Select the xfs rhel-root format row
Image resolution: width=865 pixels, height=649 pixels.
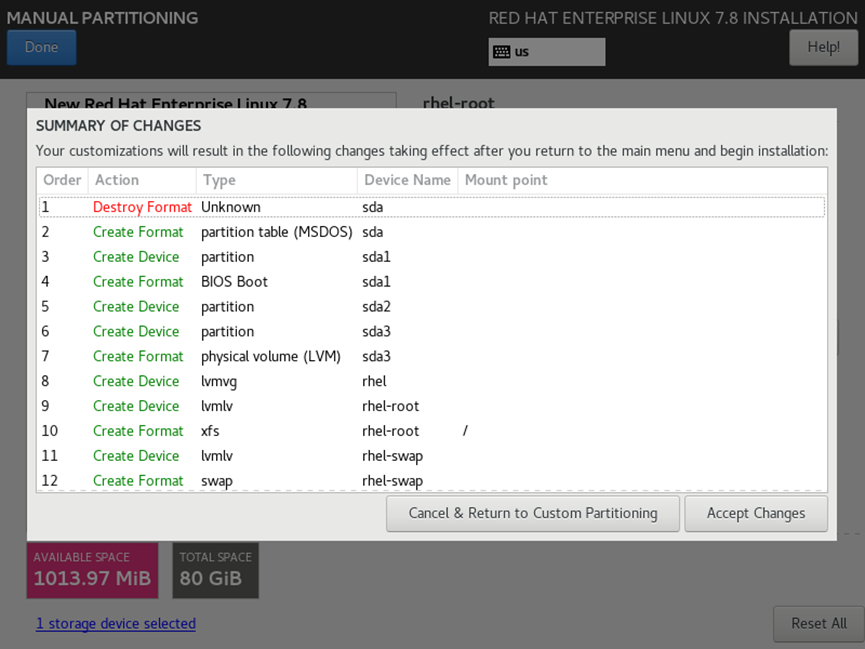click(x=432, y=430)
